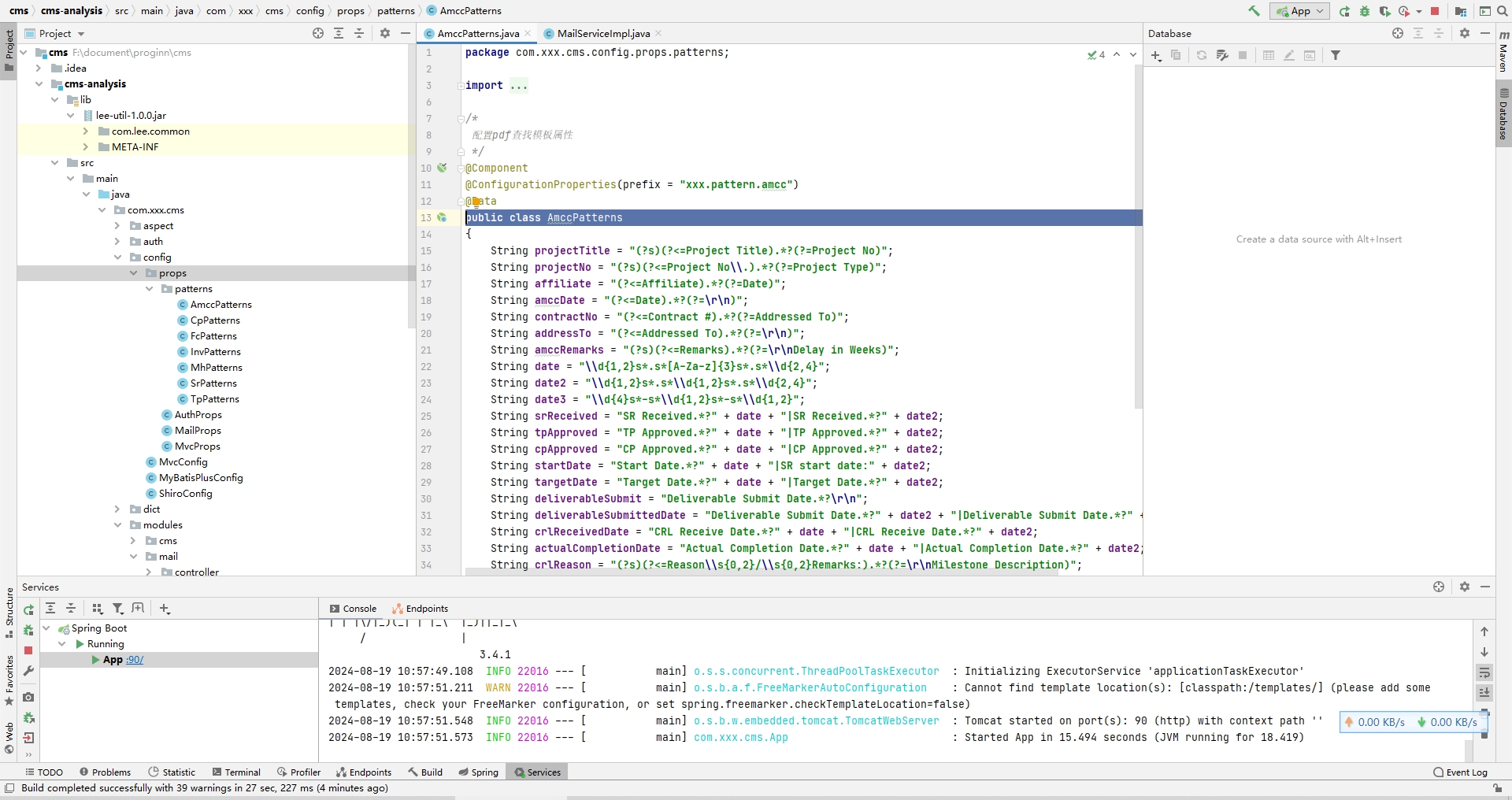The image size is (1512, 800).
Task: Open the TODO tool window
Action: tap(44, 772)
